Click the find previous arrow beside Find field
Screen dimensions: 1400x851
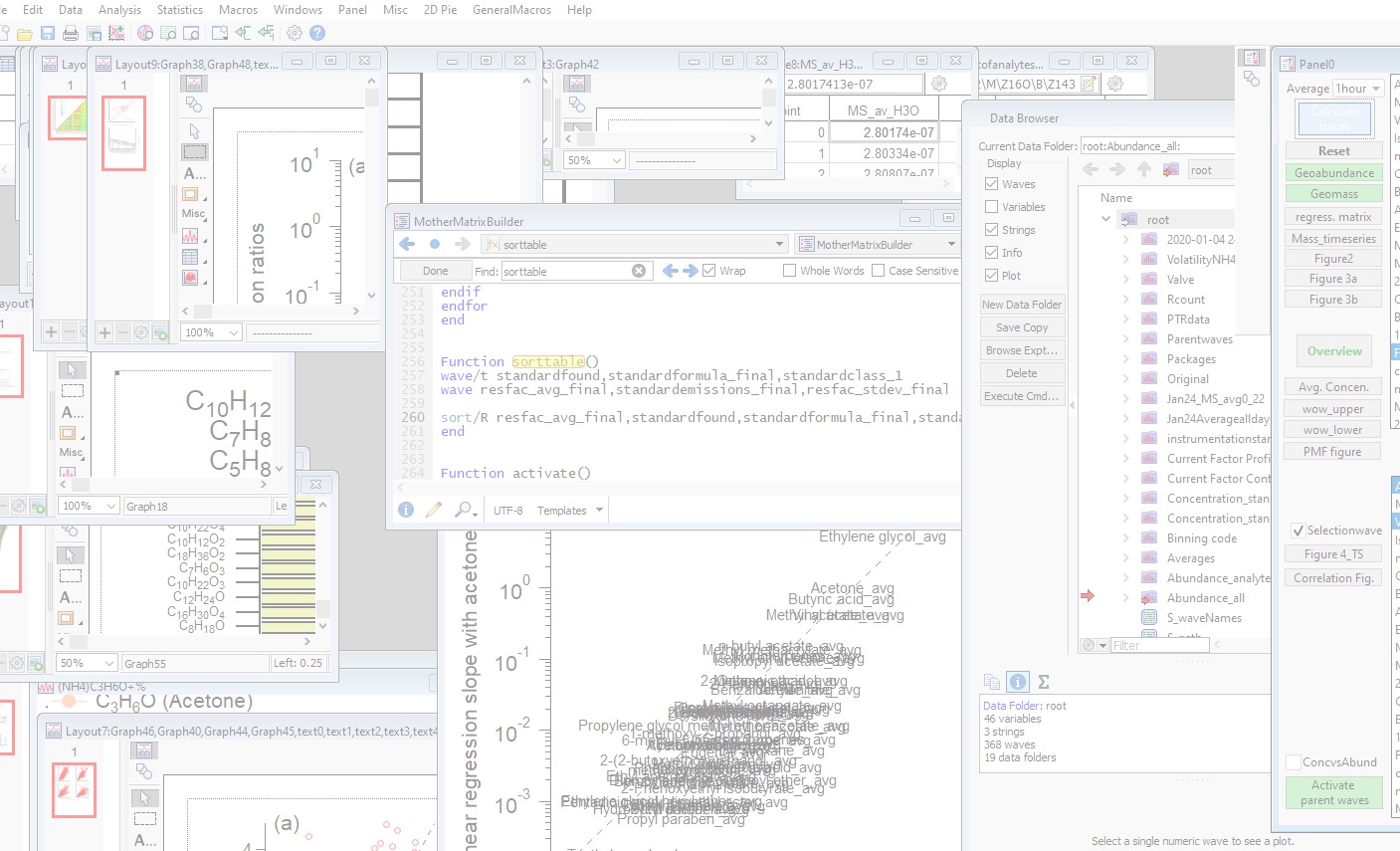671,271
